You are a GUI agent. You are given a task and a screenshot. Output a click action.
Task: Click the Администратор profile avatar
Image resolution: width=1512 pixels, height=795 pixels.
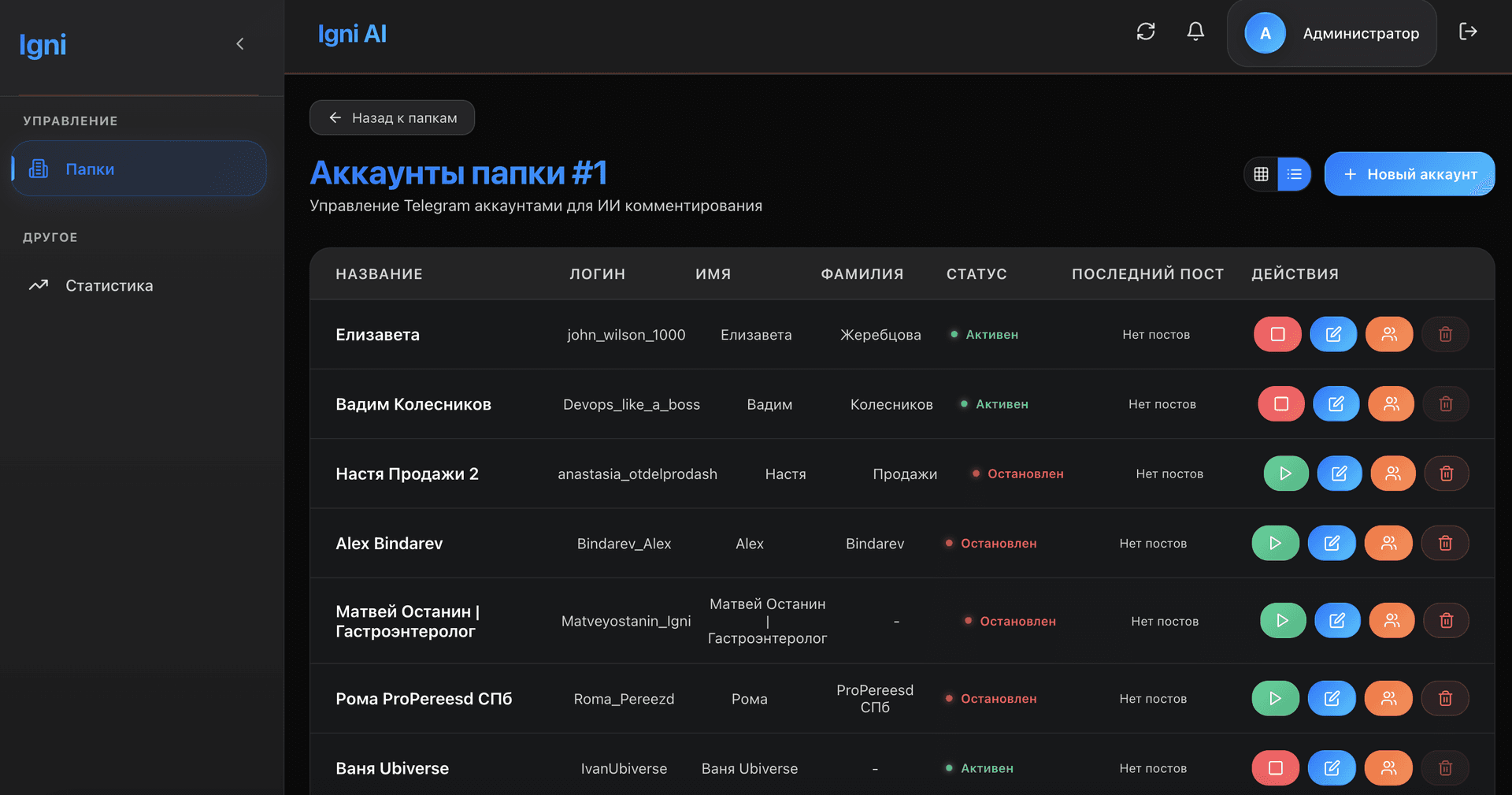click(x=1265, y=33)
